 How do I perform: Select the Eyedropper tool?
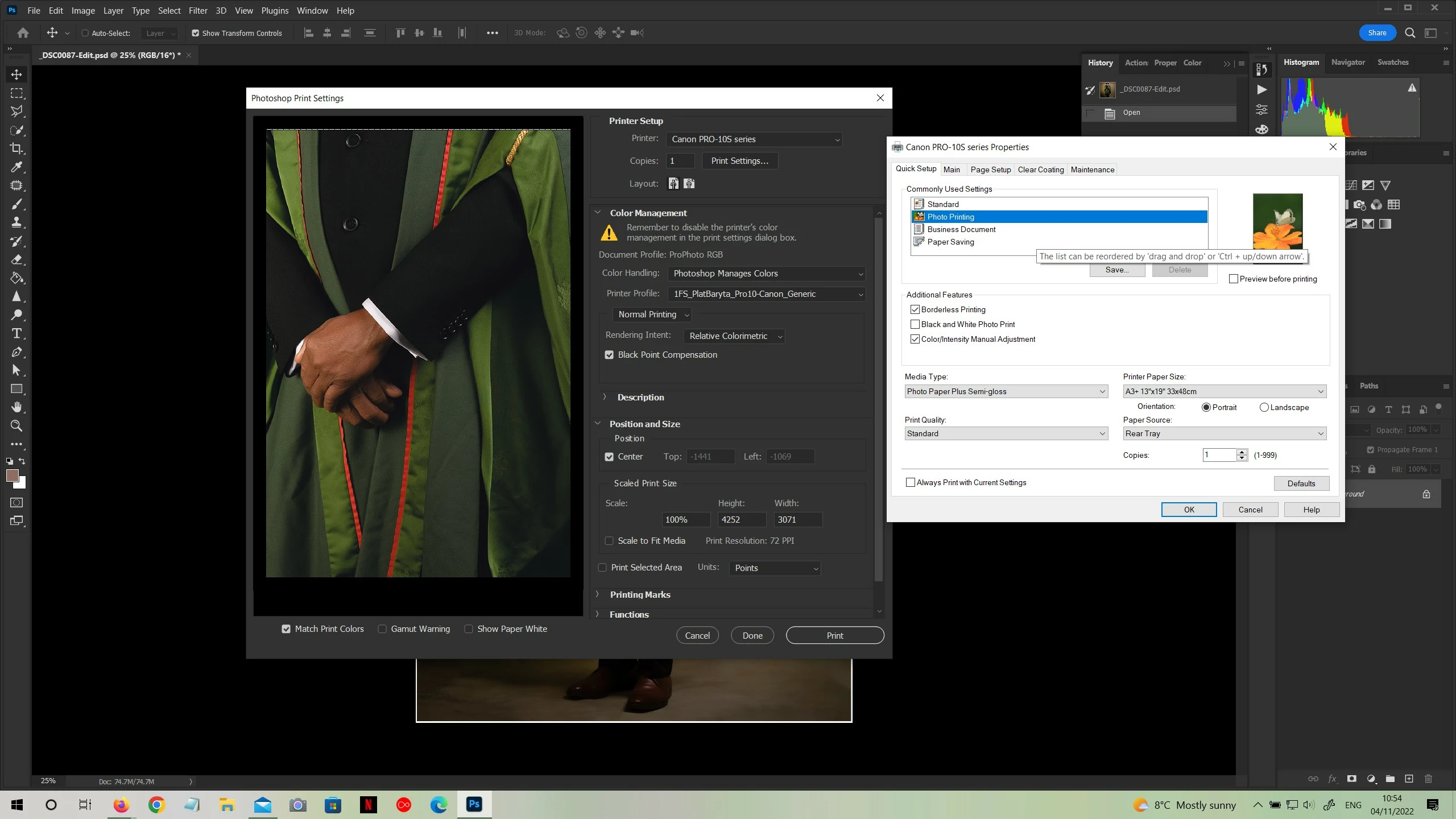tap(16, 167)
